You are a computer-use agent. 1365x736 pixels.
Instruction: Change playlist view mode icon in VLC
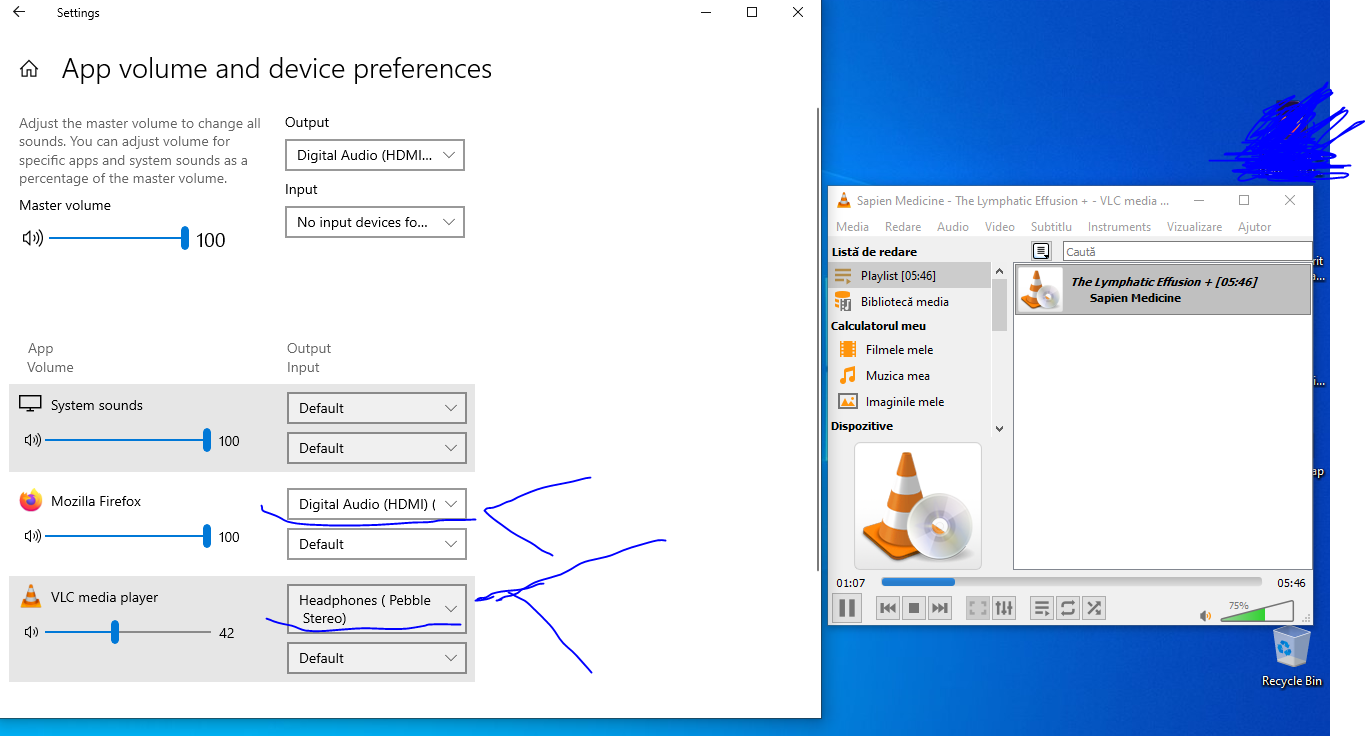pos(1041,251)
